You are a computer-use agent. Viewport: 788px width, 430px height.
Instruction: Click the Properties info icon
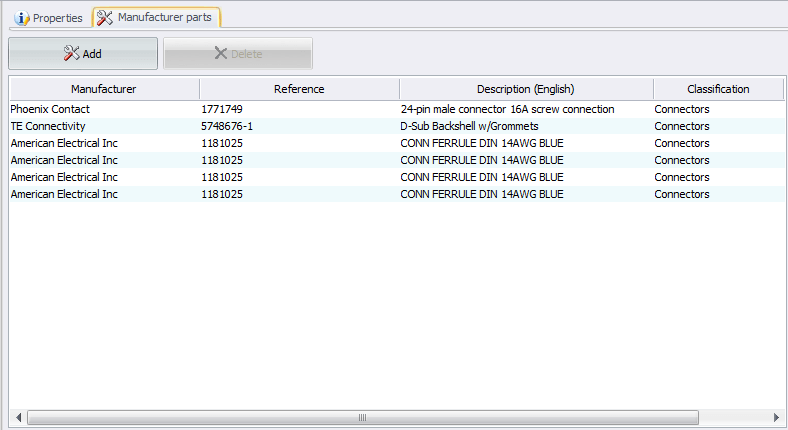click(21, 18)
